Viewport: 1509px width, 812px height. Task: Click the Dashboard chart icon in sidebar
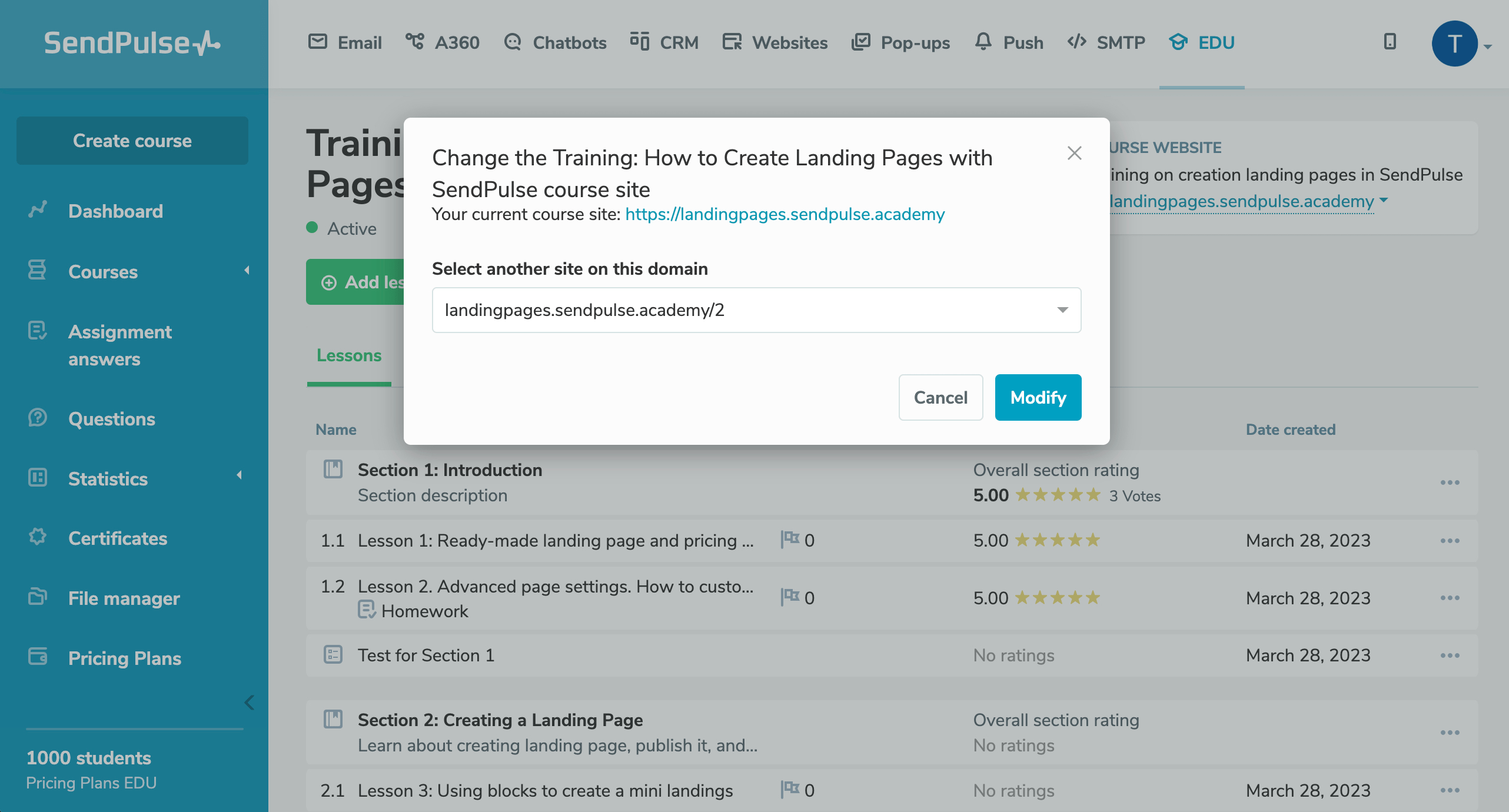pyautogui.click(x=38, y=210)
